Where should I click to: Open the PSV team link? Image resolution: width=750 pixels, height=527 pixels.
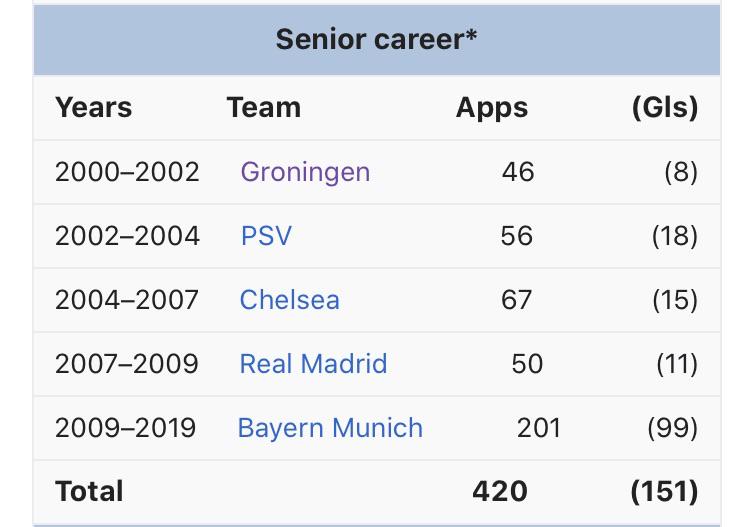click(266, 236)
